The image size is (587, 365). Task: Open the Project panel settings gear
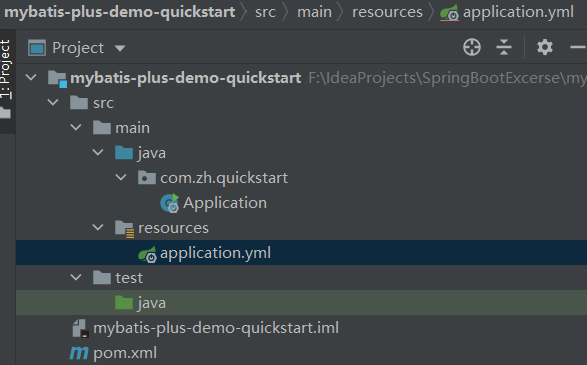[x=545, y=47]
